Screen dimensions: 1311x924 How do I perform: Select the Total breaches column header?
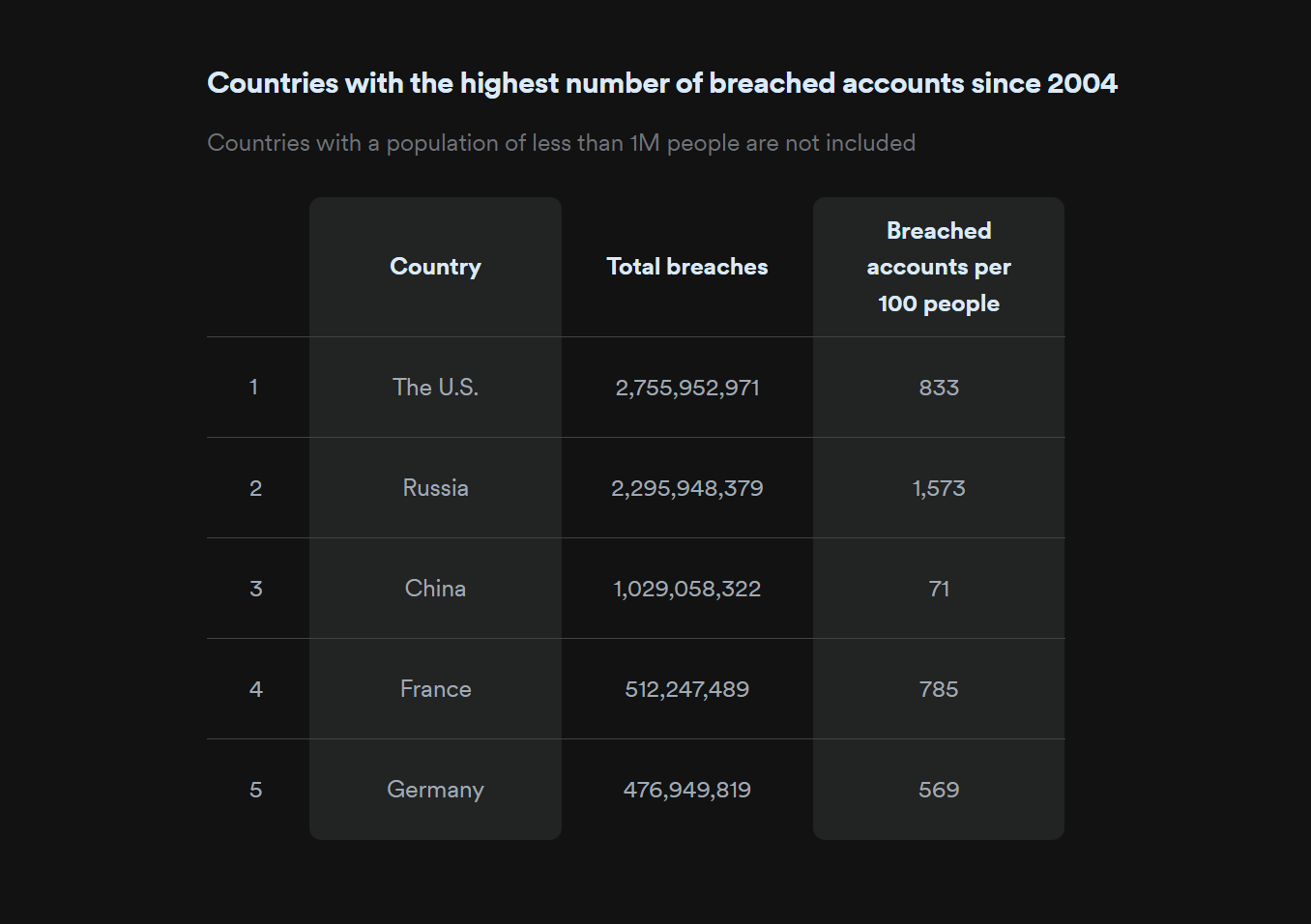click(686, 267)
